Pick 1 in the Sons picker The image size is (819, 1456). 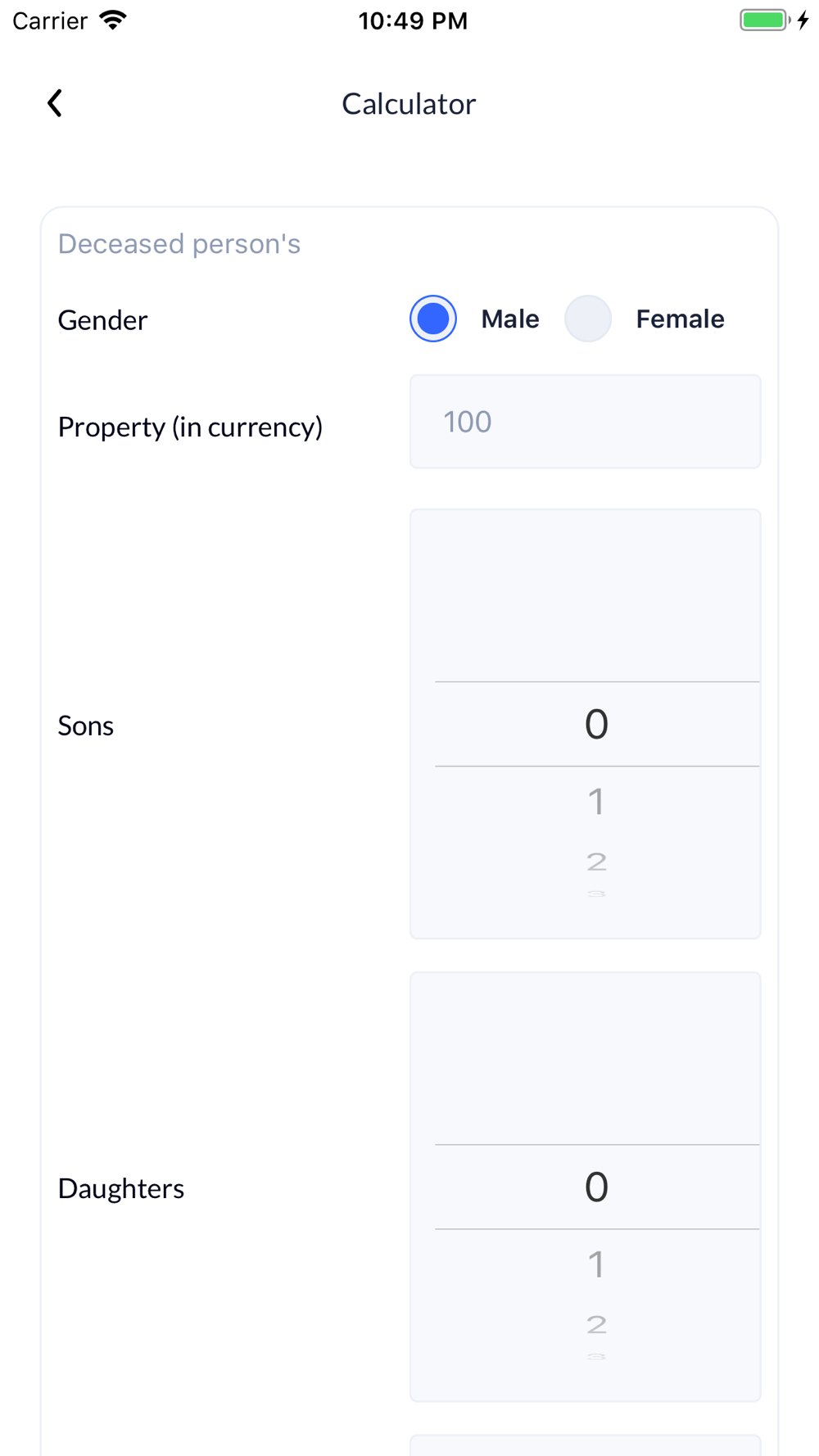pyautogui.click(x=596, y=801)
